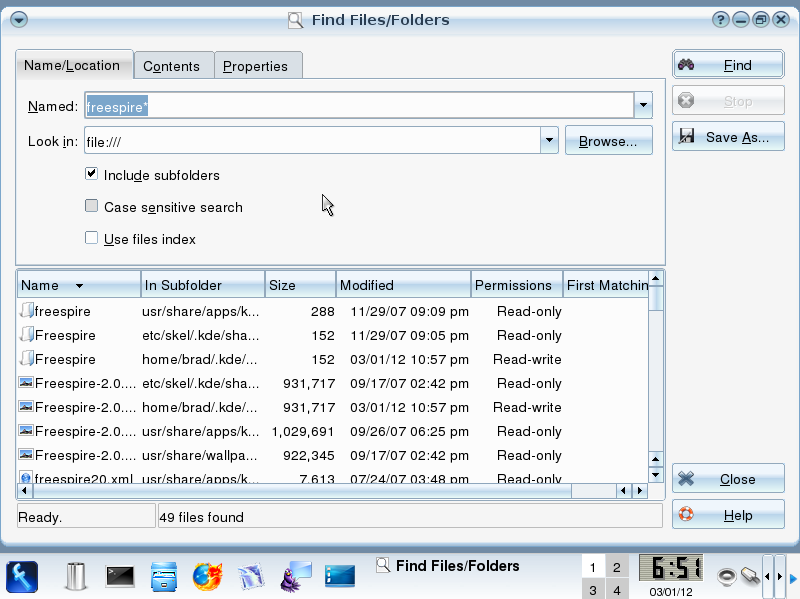The width and height of the screenshot is (800, 599).
Task: Select the Name/Location tab
Action: tap(73, 65)
